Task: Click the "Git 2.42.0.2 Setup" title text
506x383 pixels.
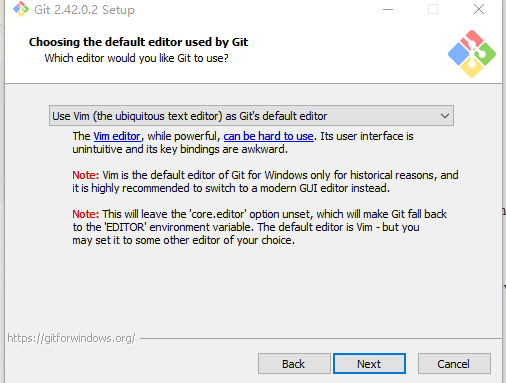Action: coord(84,10)
